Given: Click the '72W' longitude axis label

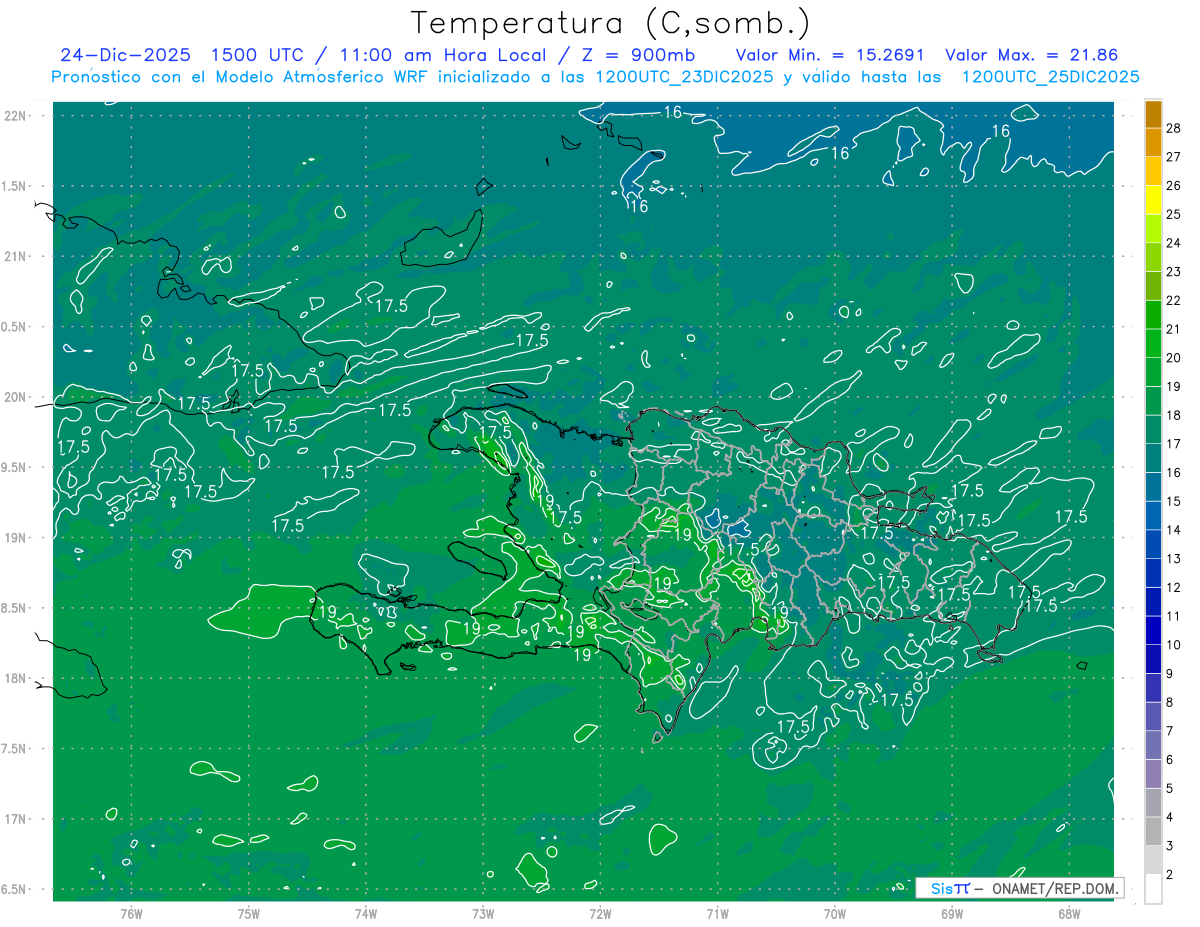Looking at the screenshot, I should tap(600, 913).
